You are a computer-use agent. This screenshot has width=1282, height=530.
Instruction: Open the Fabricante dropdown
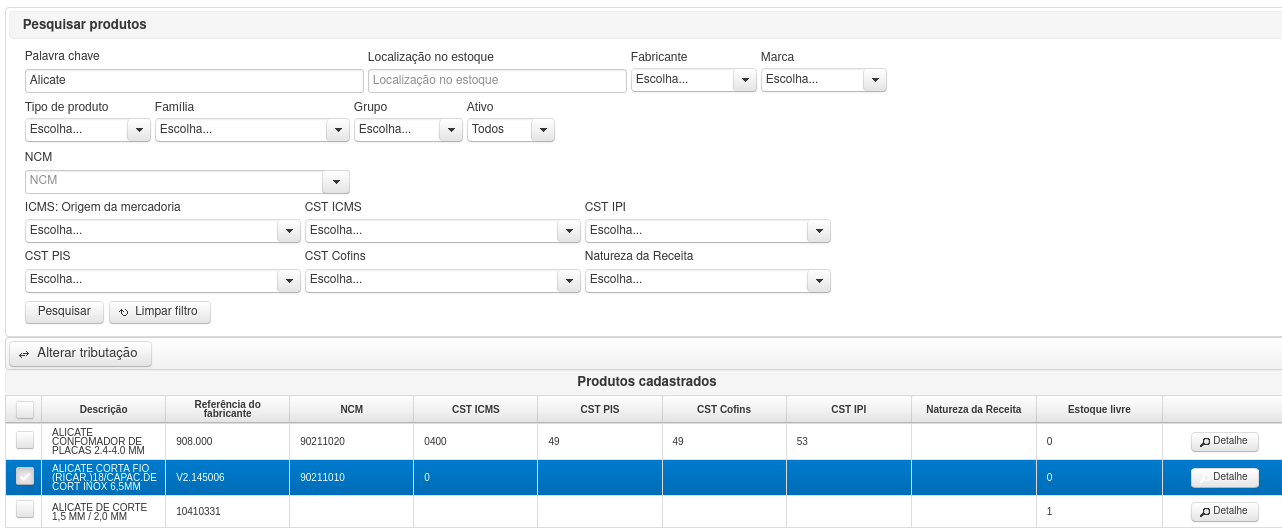point(693,80)
